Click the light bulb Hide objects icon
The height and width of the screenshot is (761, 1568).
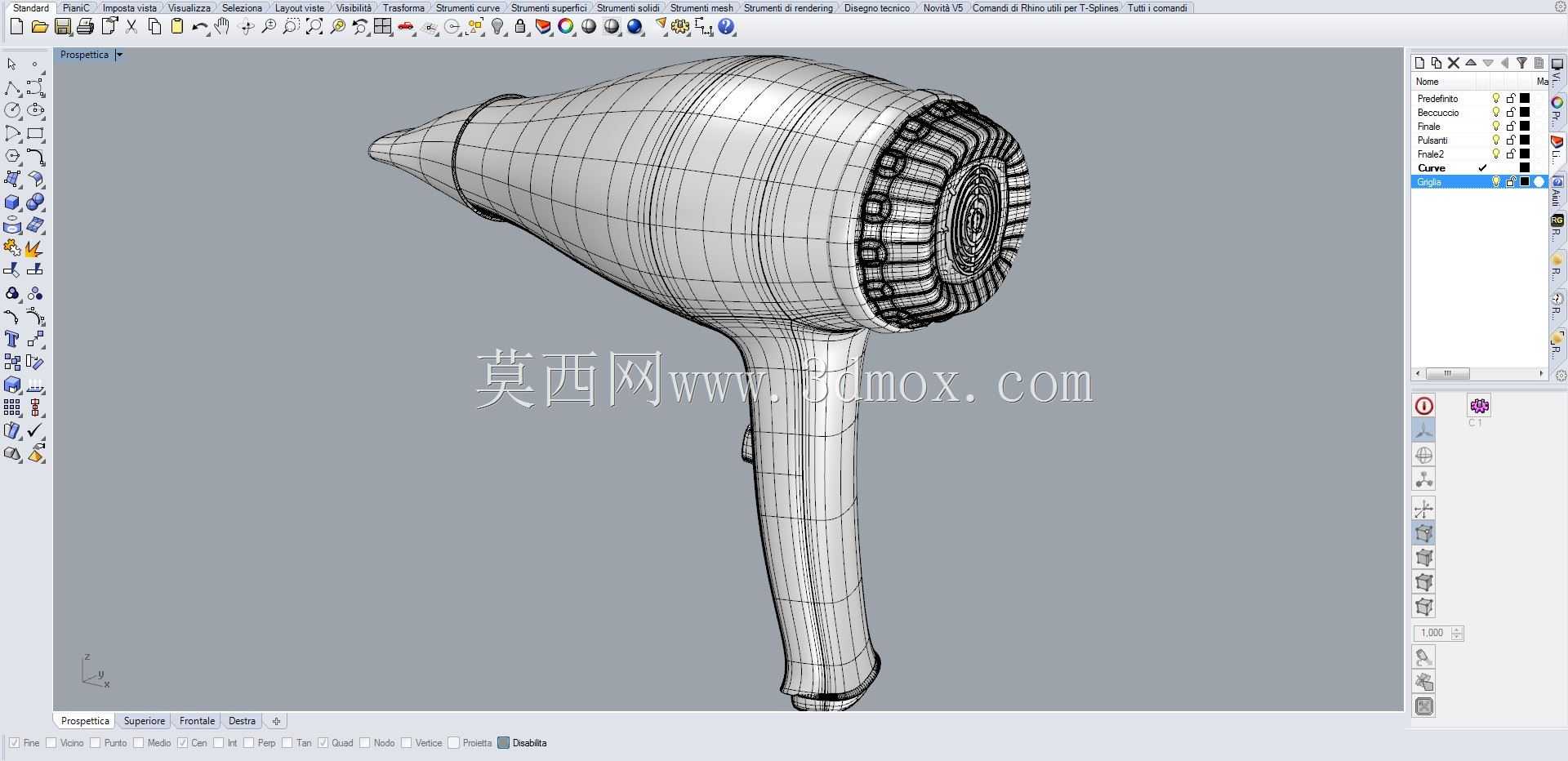click(x=498, y=27)
